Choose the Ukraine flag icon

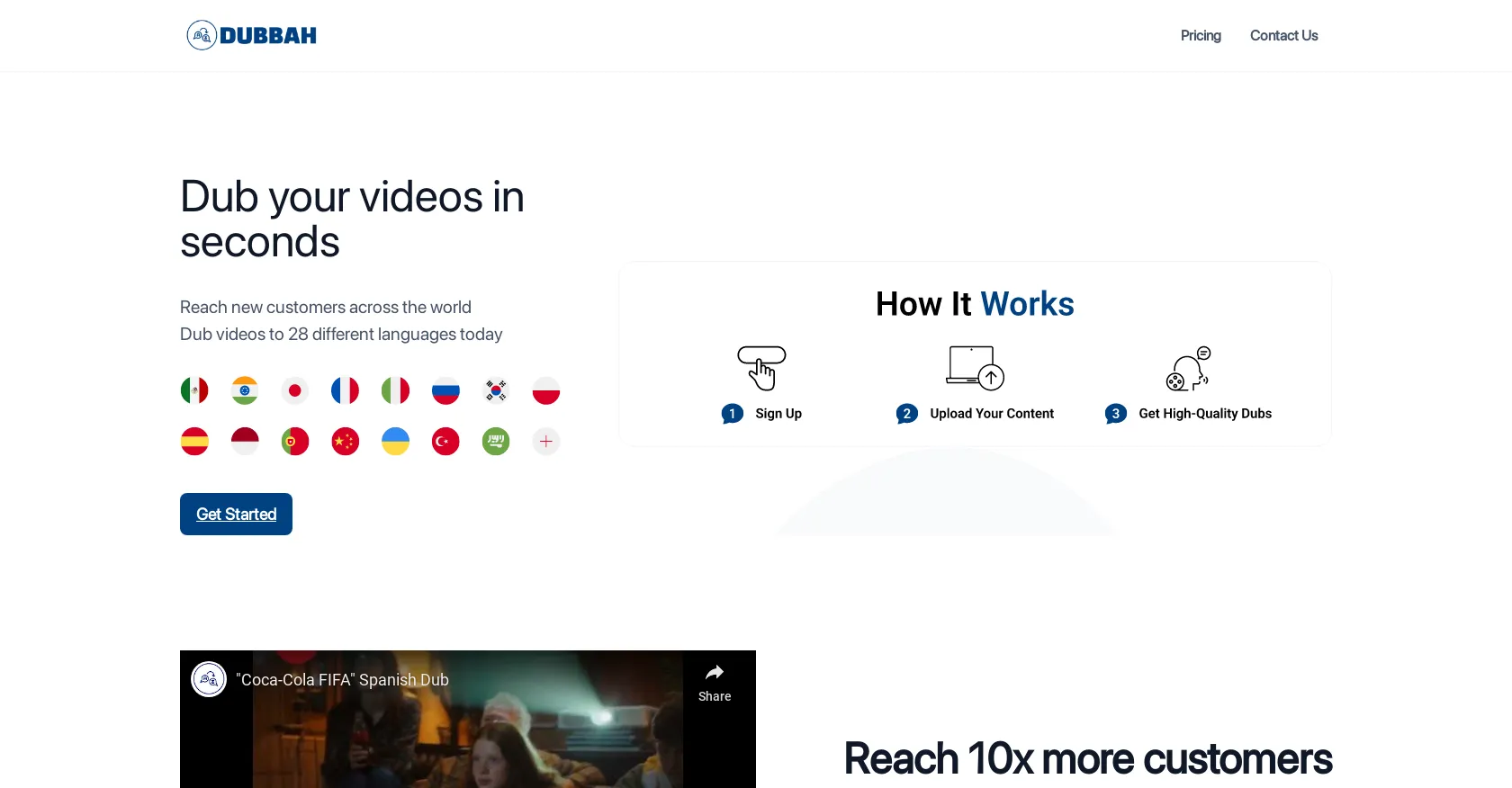click(x=395, y=441)
